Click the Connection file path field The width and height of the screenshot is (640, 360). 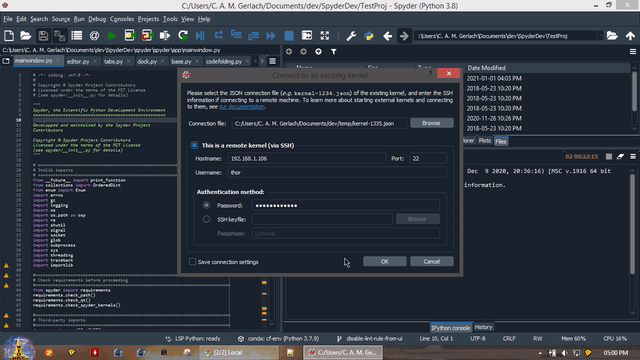click(319, 123)
